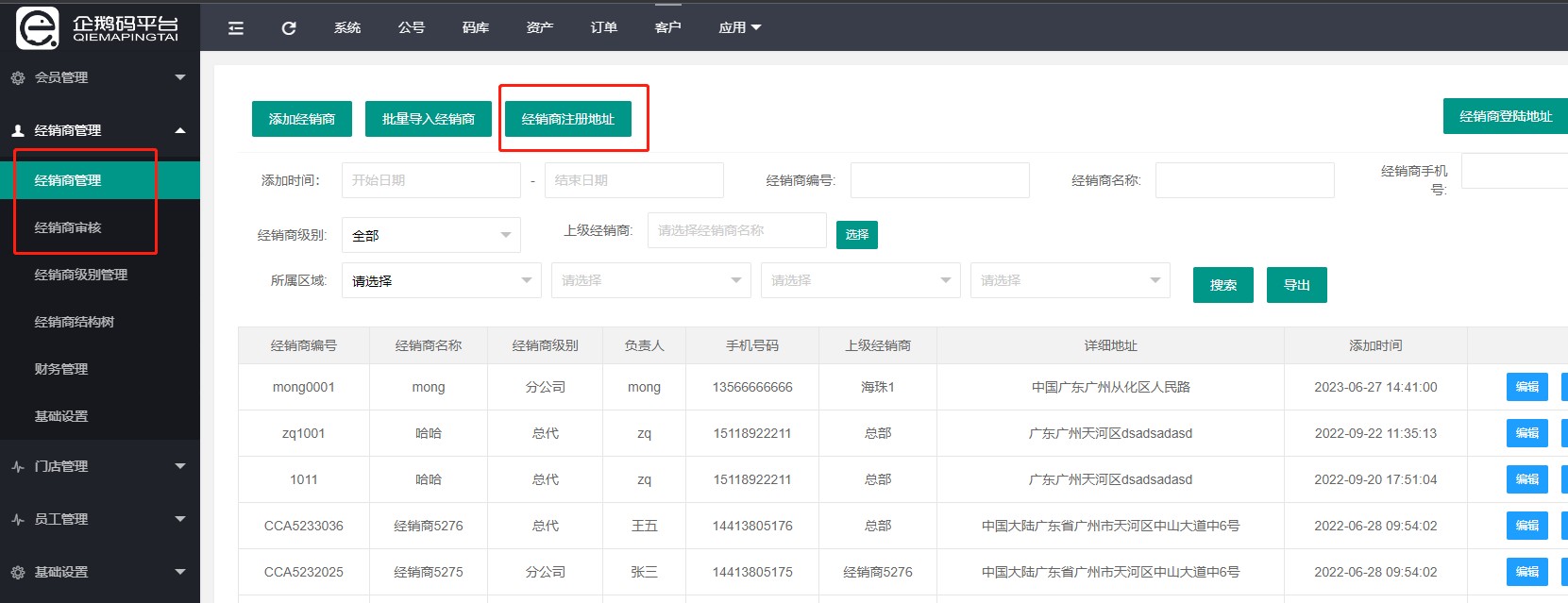The height and width of the screenshot is (603, 1568).
Task: Open the 系统 top menu
Action: (x=347, y=27)
